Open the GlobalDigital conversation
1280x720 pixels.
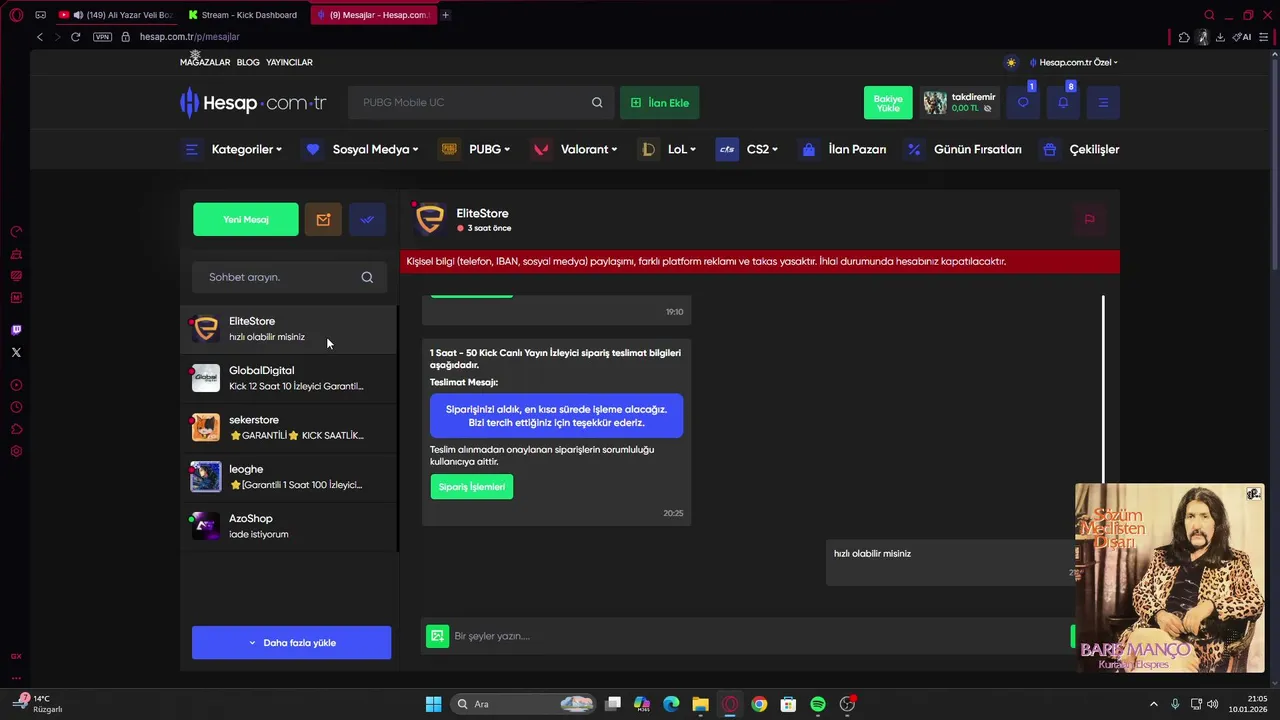[x=289, y=378]
